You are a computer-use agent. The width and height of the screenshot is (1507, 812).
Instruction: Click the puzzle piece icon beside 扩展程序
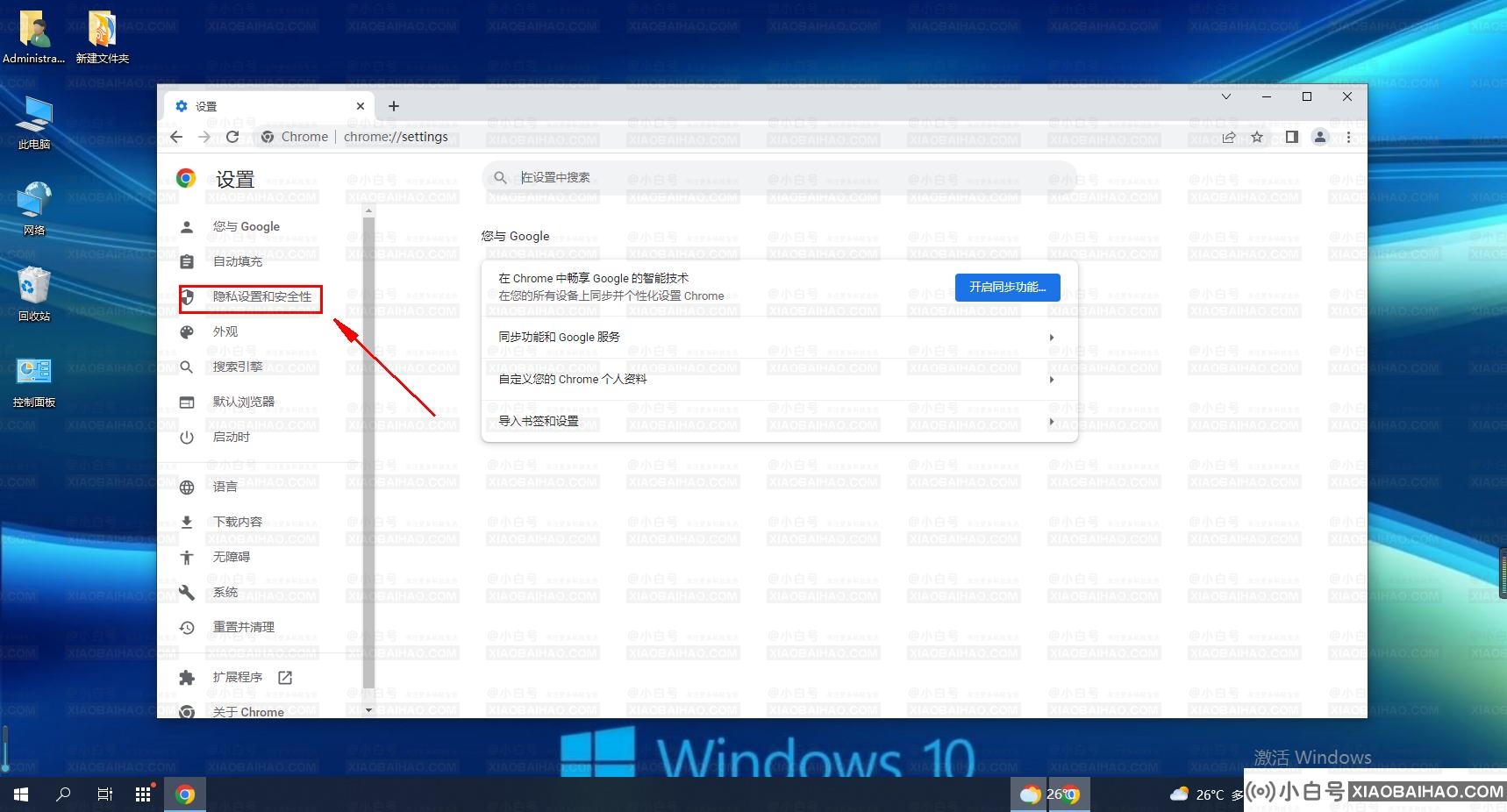[x=187, y=677]
